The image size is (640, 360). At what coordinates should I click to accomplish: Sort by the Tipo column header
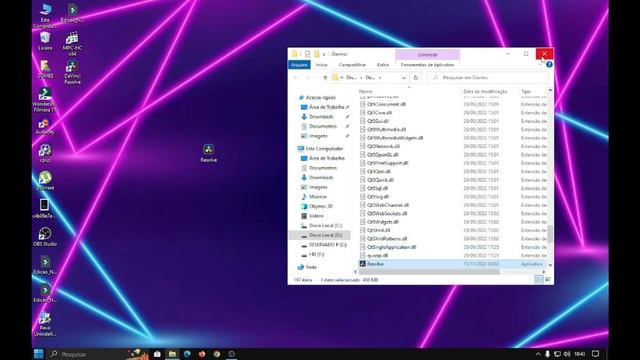click(526, 92)
